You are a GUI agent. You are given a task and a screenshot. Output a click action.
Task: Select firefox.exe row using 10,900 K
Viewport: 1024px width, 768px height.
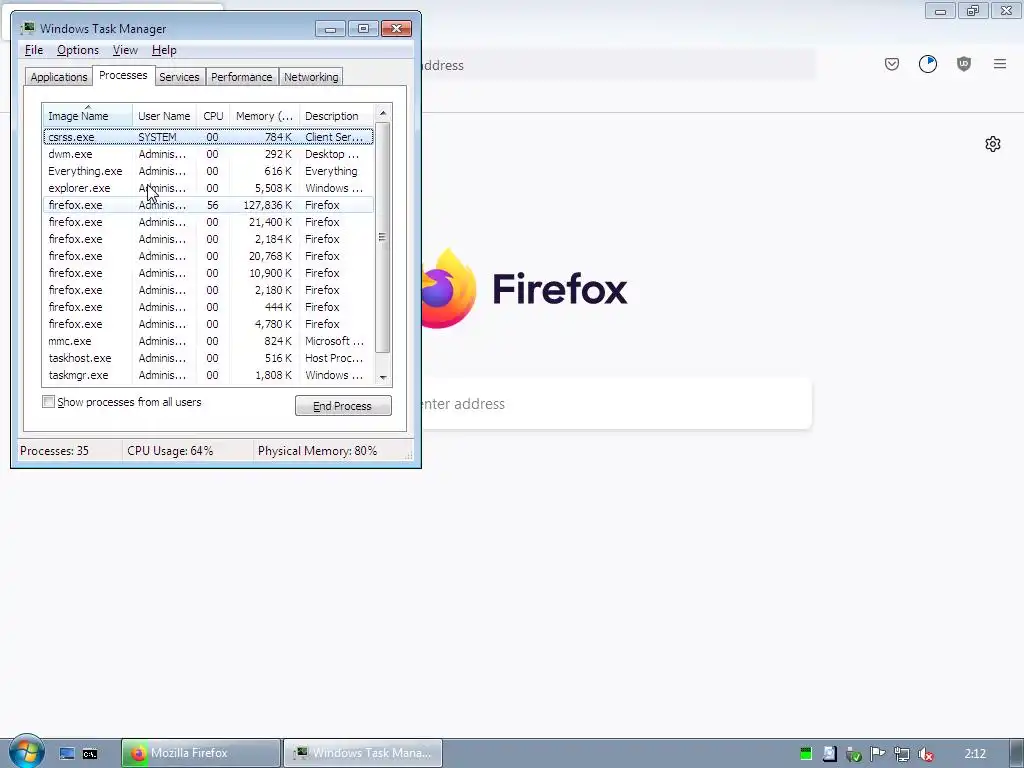tap(208, 273)
